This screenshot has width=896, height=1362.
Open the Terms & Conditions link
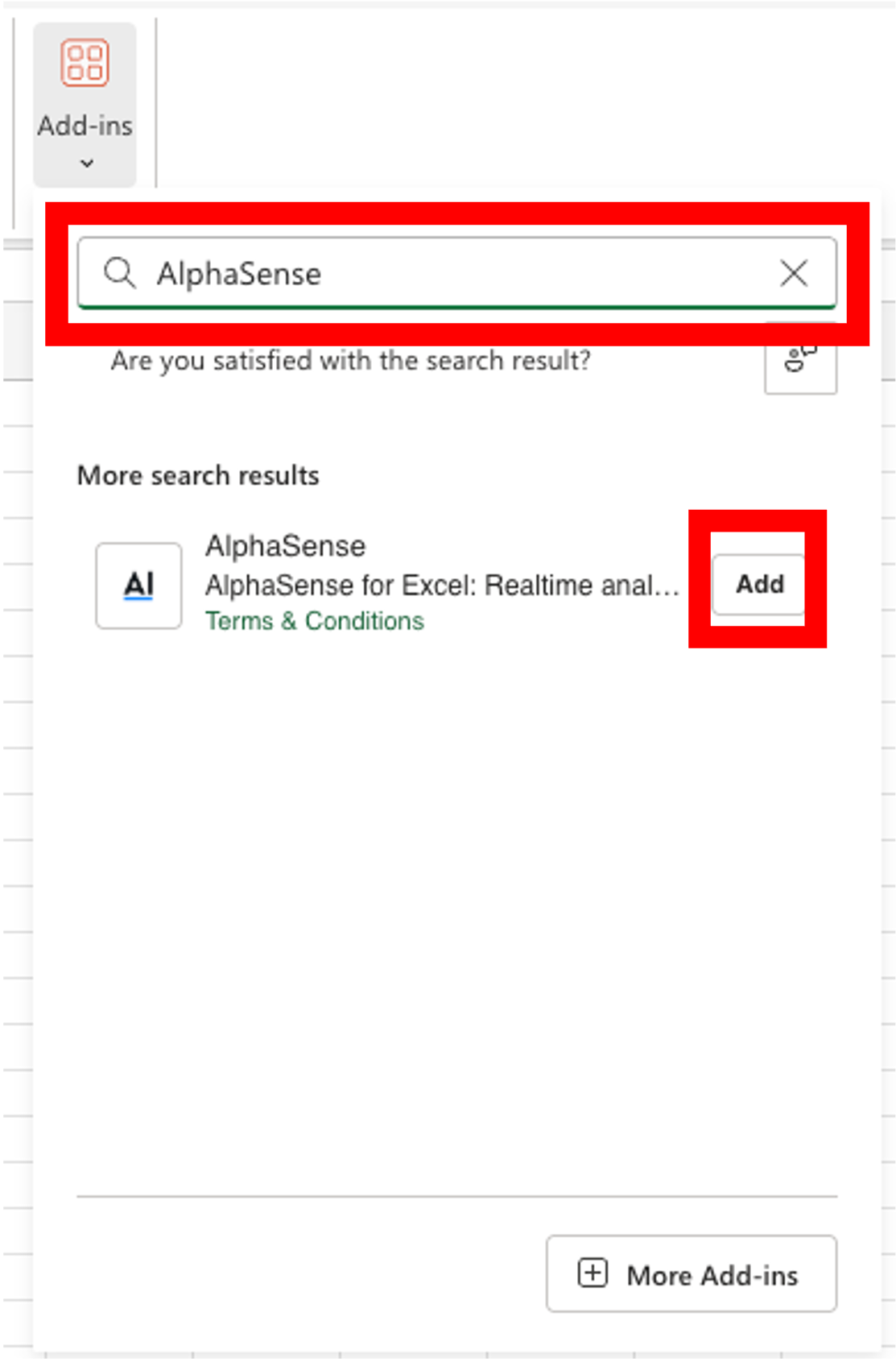pyautogui.click(x=314, y=621)
